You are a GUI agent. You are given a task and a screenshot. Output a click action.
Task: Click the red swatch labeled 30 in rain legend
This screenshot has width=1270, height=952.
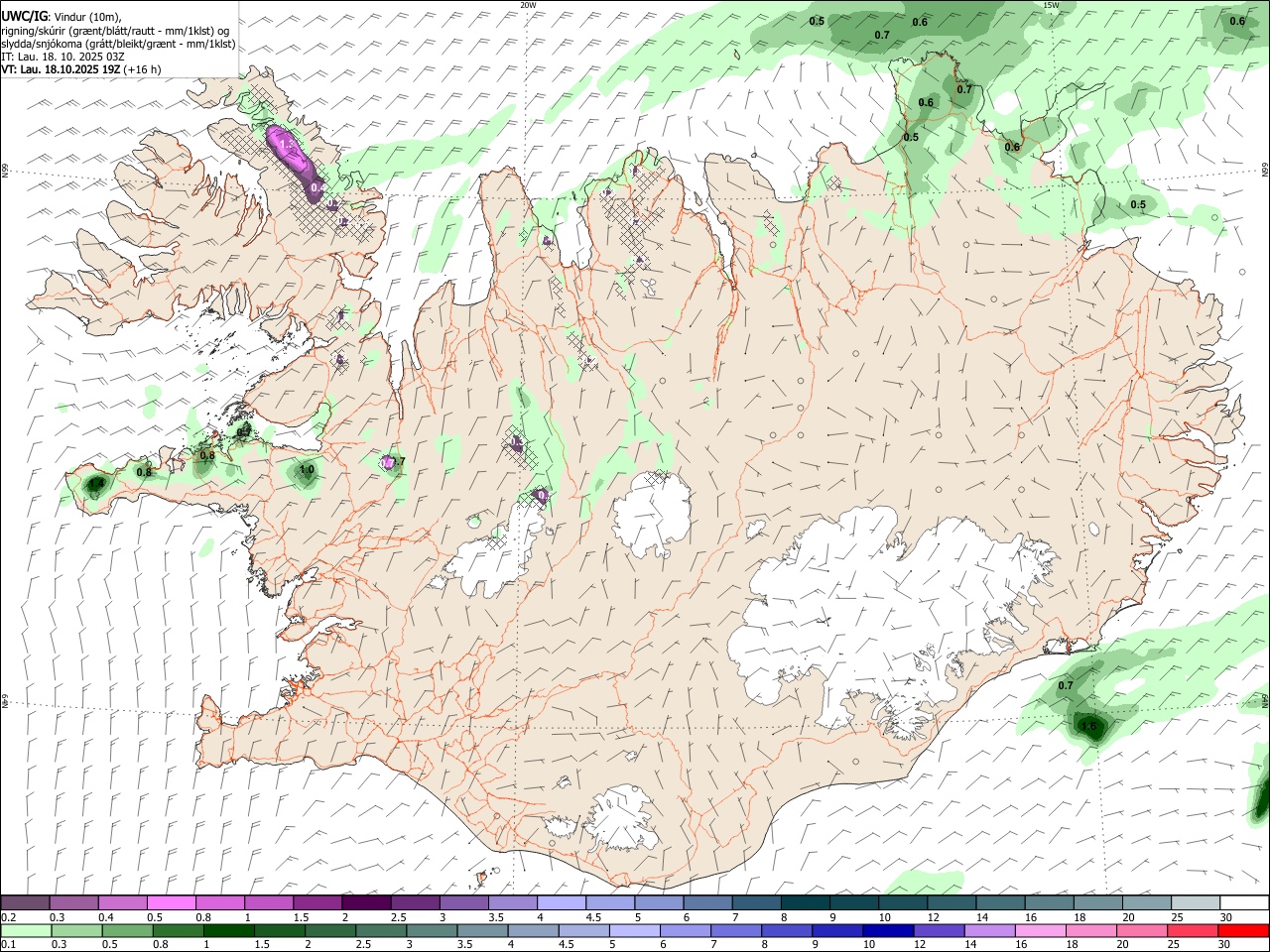[x=1243, y=930]
